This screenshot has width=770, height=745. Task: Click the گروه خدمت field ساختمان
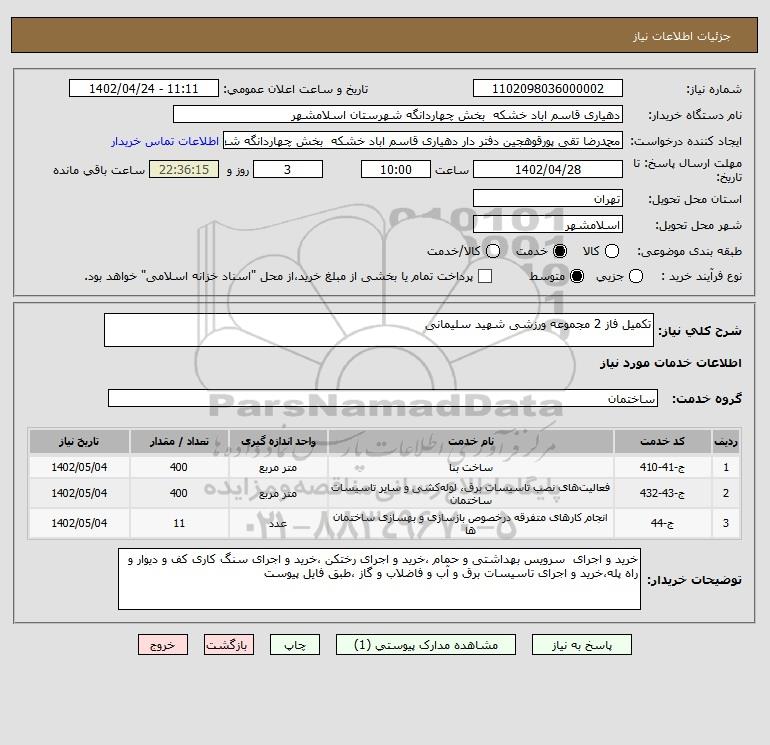[x=383, y=398]
